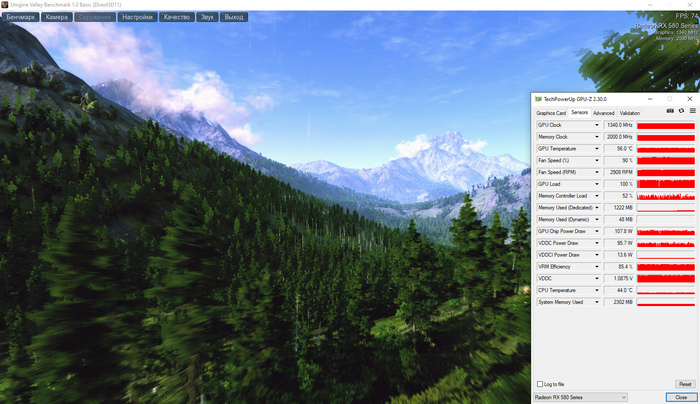Open the Memory Used (Dynamic) dropdown

click(x=596, y=220)
